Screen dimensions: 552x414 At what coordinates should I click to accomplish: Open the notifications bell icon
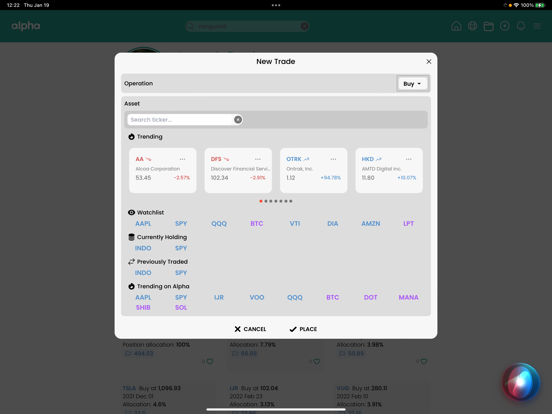[x=521, y=26]
